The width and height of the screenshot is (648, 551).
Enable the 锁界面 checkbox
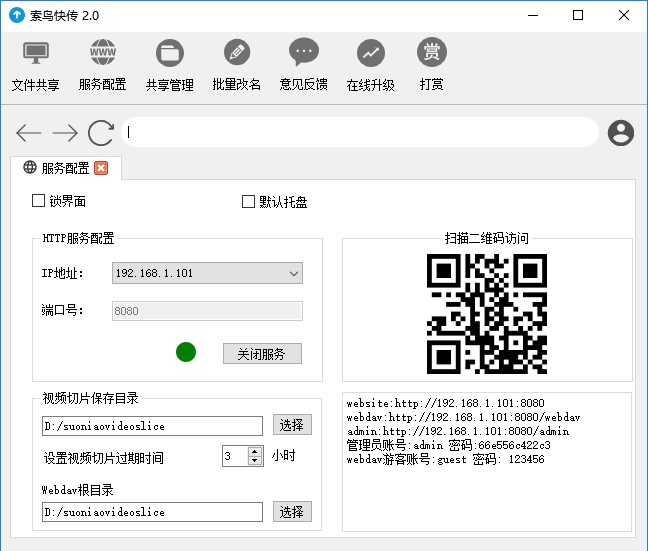[x=39, y=201]
